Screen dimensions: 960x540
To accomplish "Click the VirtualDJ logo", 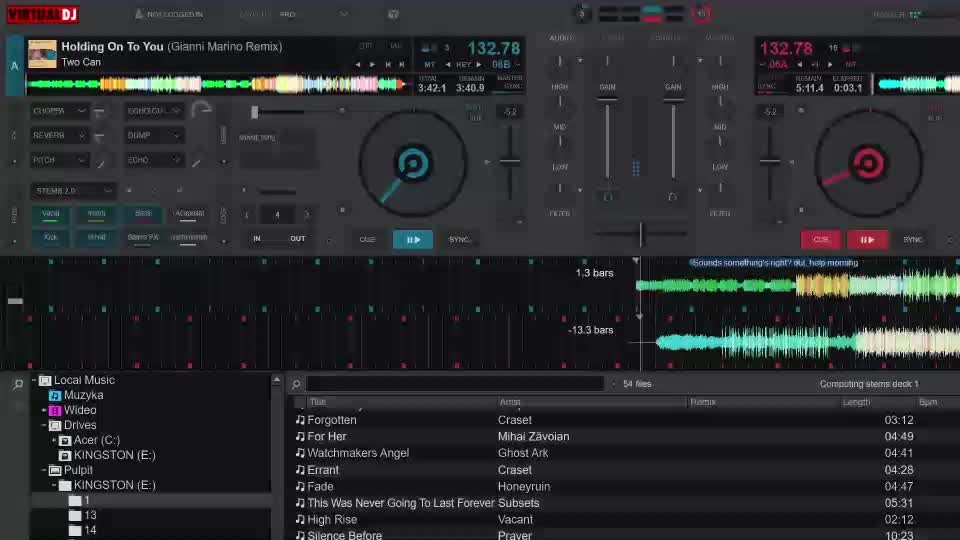I will (43, 13).
